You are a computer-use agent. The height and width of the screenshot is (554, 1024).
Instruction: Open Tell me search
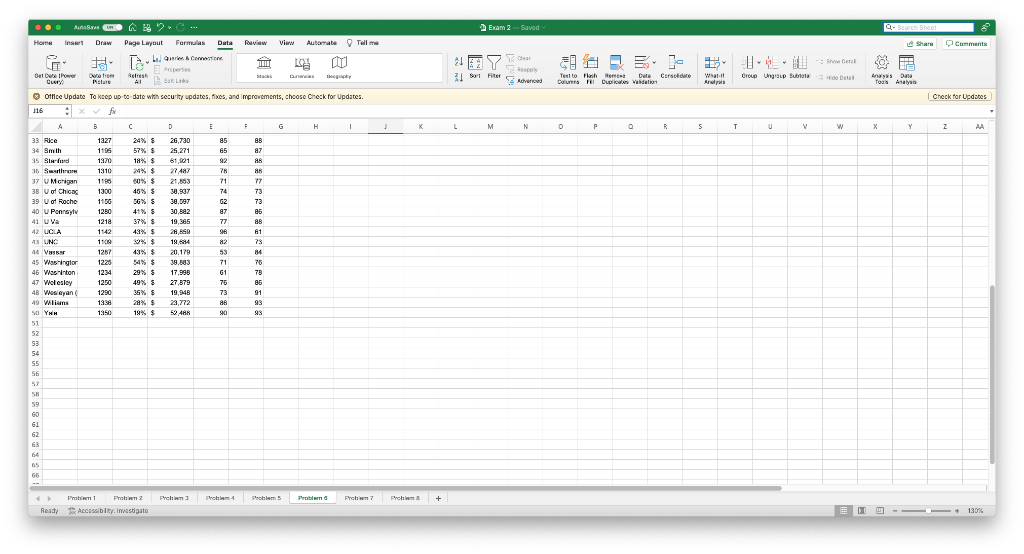[362, 43]
